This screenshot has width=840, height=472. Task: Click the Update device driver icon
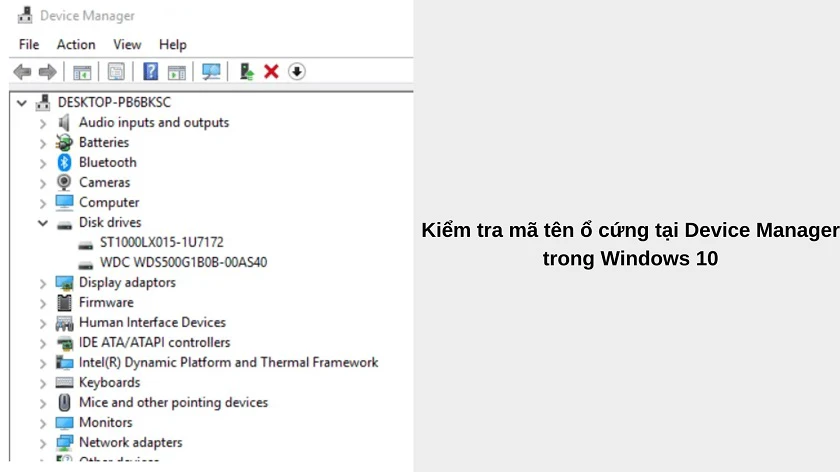point(246,71)
